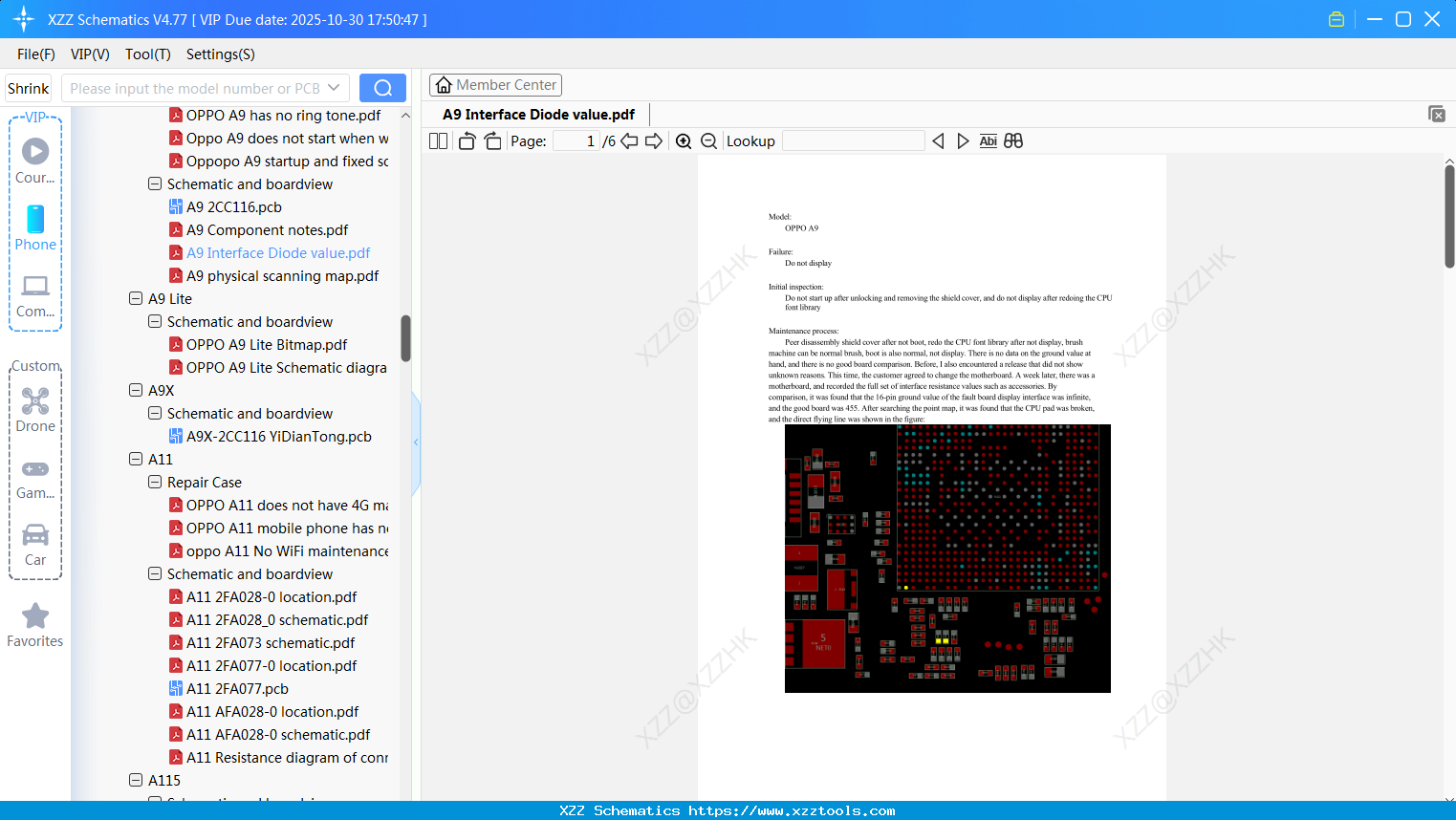Click the file tree vertical scrollbar
The height and width of the screenshot is (820, 1456).
(405, 338)
